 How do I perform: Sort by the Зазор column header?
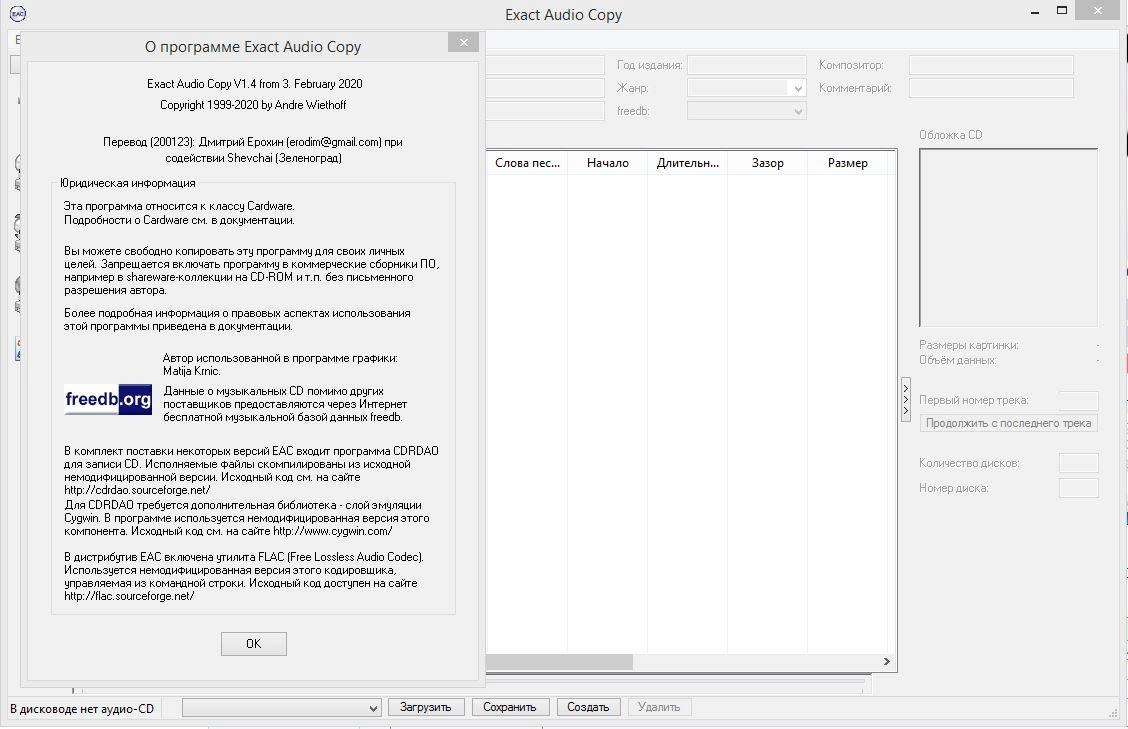pos(767,163)
